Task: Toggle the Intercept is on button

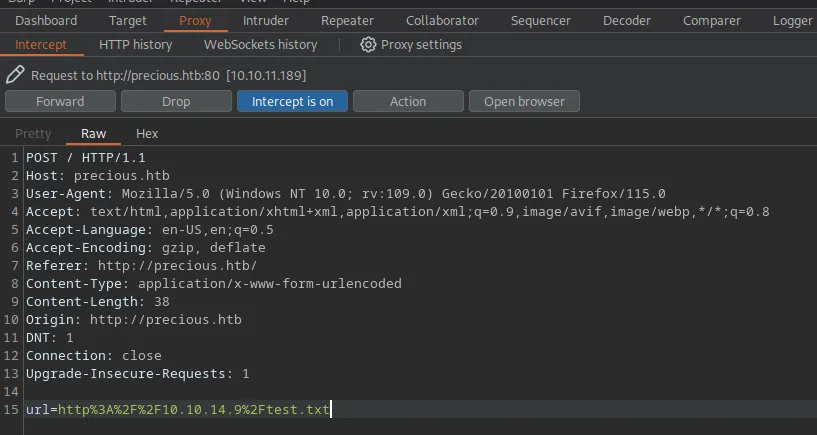Action: coord(292,101)
